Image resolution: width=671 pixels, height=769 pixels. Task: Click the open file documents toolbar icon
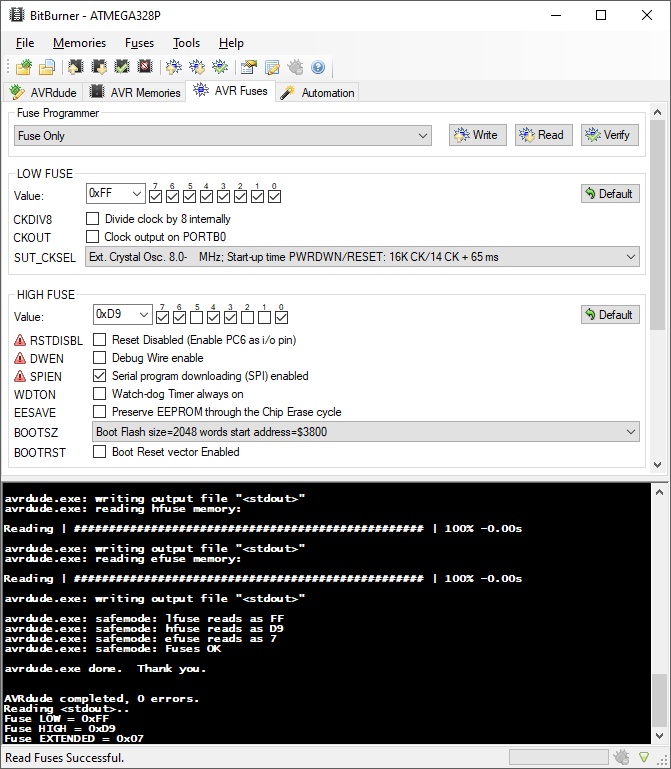pos(47,67)
